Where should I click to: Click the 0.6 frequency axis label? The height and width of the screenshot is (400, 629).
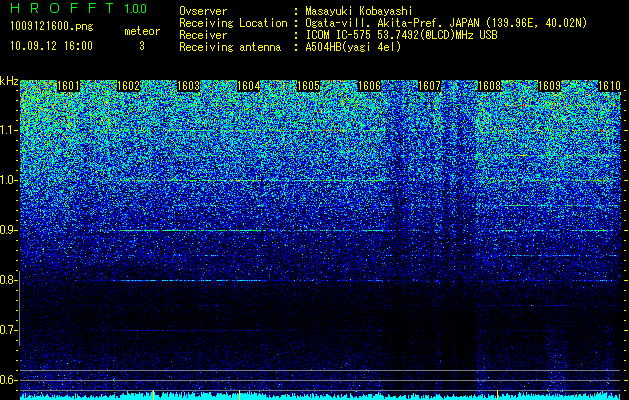(x=8, y=380)
